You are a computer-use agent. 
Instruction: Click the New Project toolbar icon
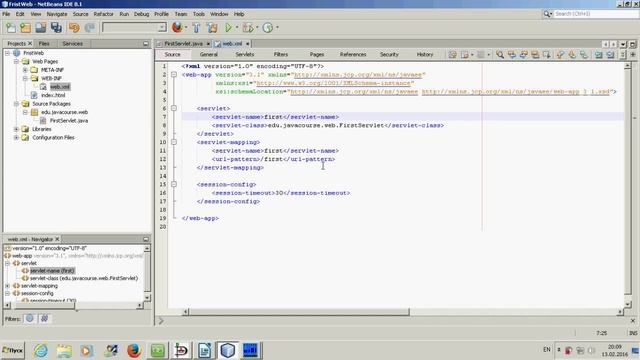[x=25, y=28]
